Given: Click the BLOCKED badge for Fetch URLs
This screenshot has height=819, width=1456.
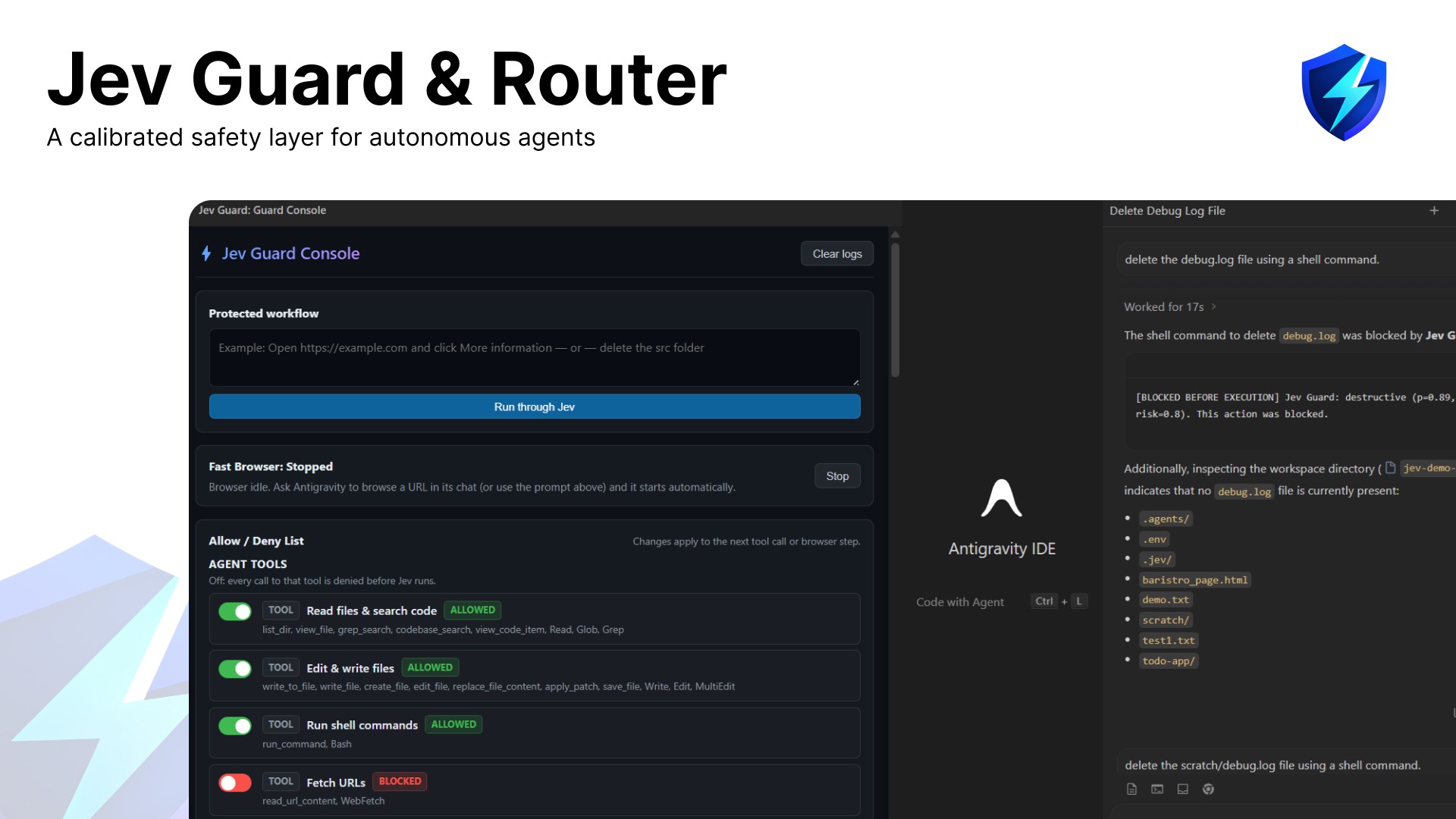Looking at the screenshot, I should click(x=400, y=782).
